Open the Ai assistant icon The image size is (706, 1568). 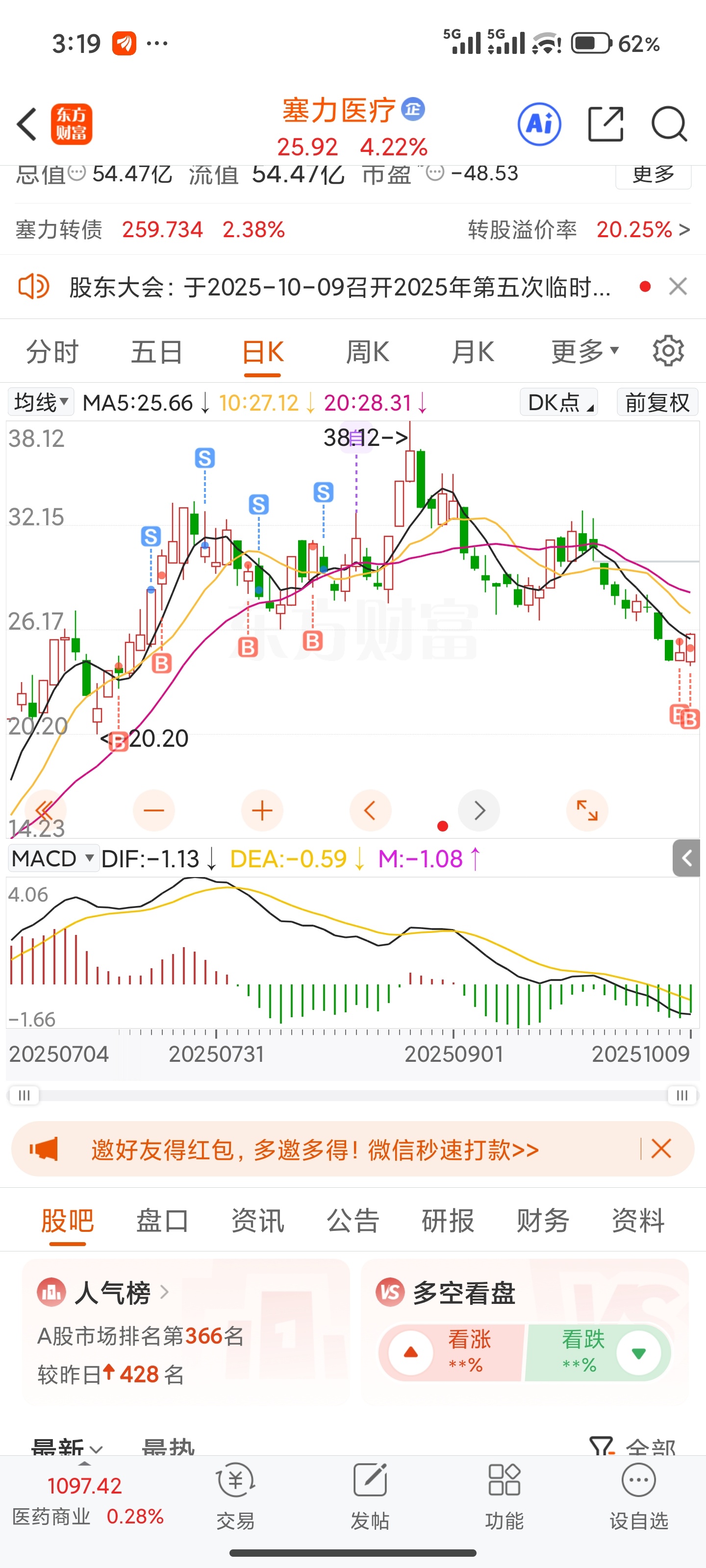[x=539, y=124]
